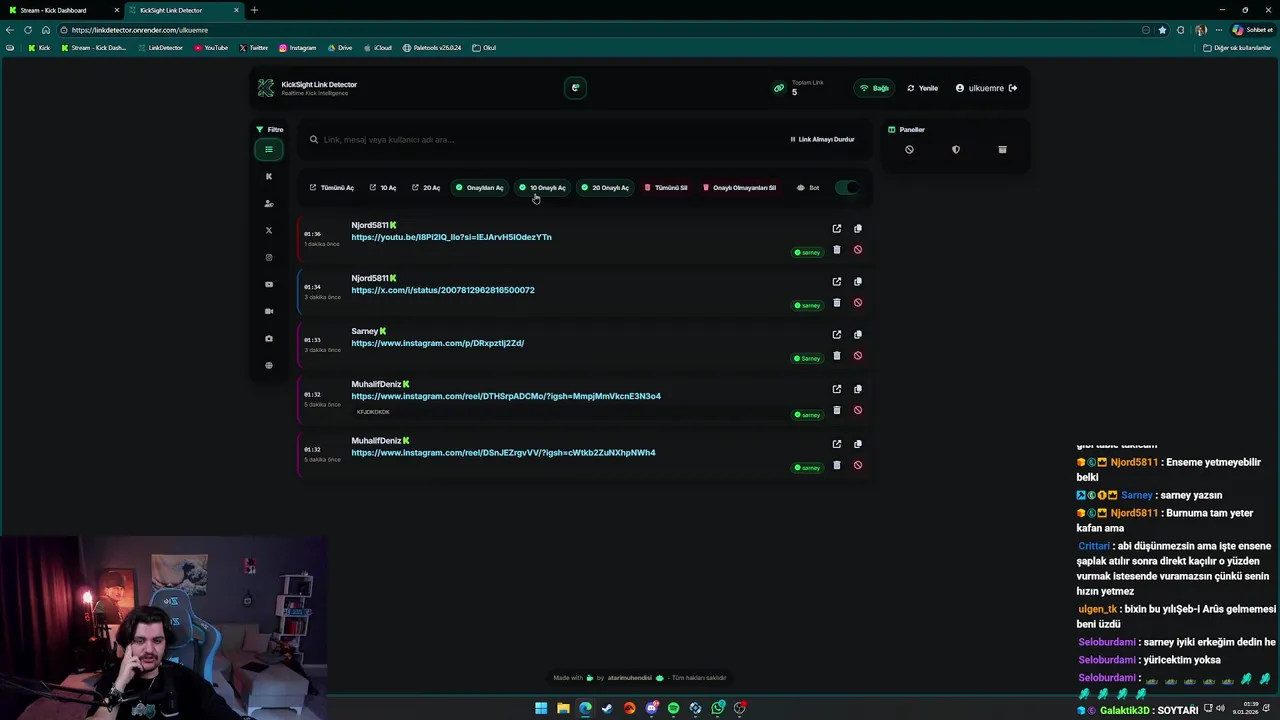Click the sarney approval badge on youtu.be row
The width and height of the screenshot is (1280, 720).
click(807, 252)
